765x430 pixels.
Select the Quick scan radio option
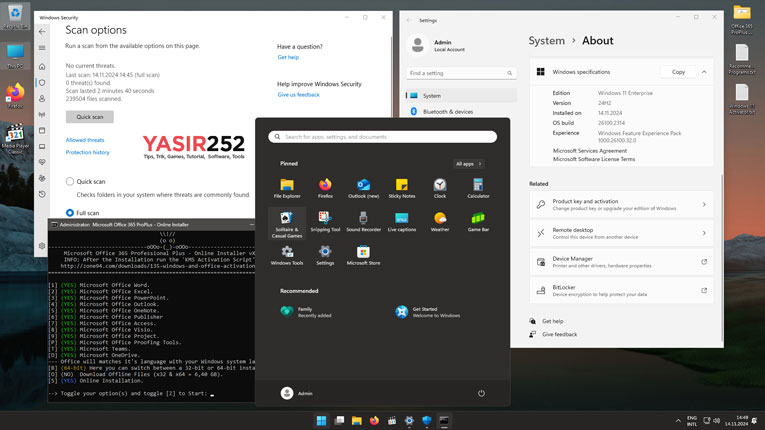(70, 182)
